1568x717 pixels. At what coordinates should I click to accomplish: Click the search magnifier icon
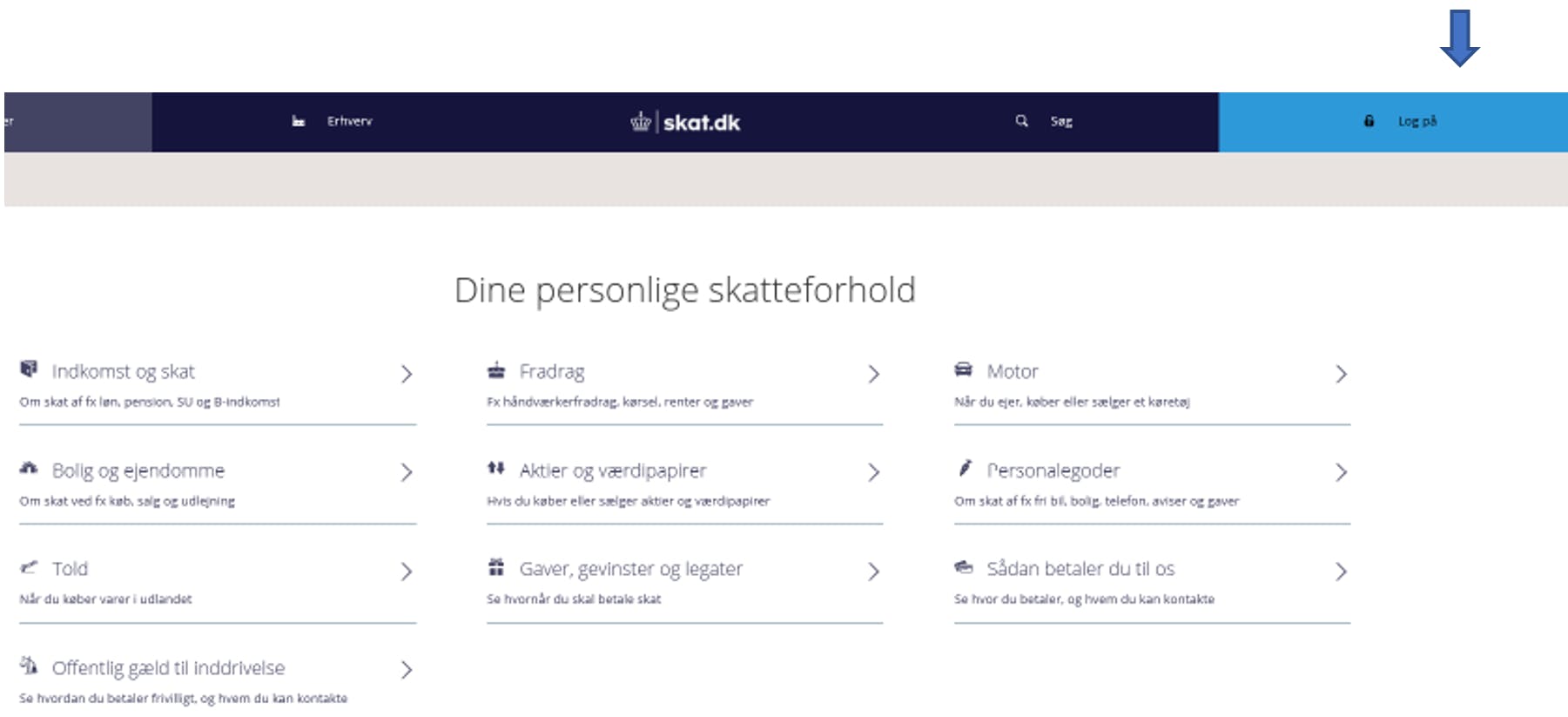coord(1021,121)
